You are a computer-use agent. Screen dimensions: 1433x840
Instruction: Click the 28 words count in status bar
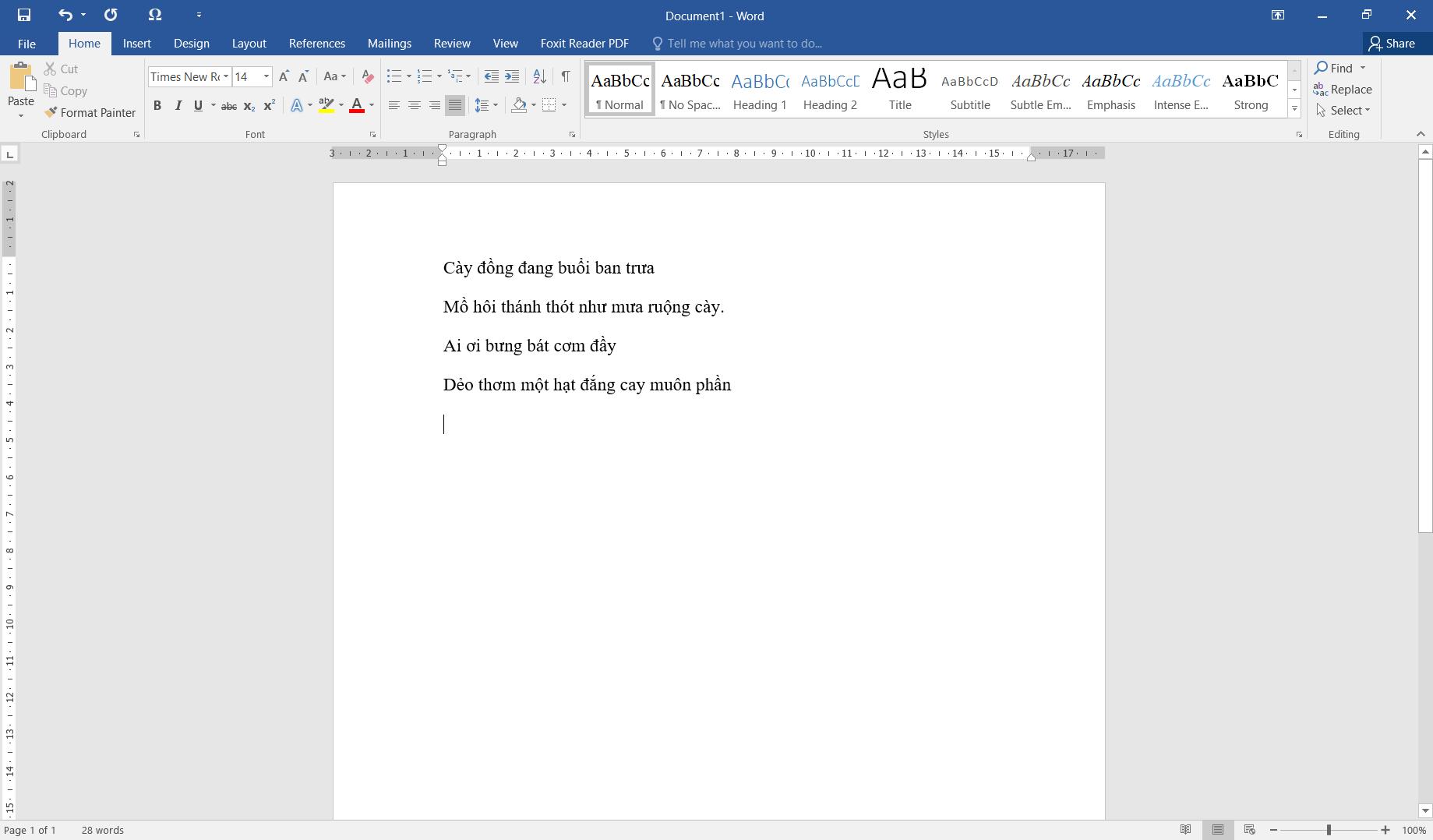pos(102,830)
